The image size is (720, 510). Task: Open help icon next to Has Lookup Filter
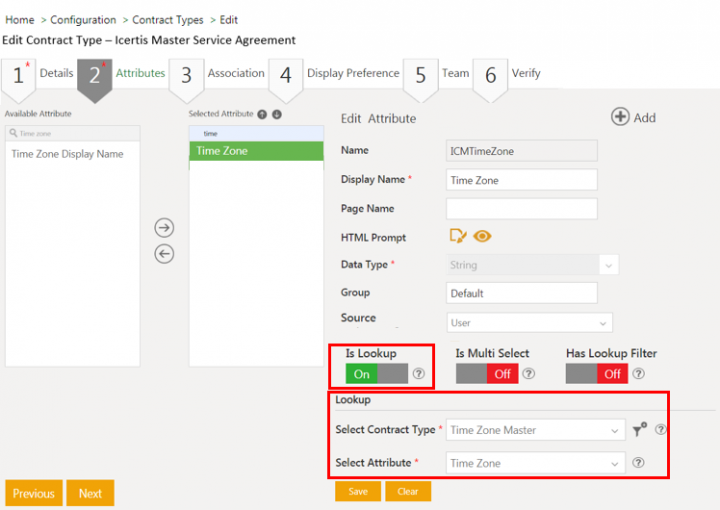638,374
